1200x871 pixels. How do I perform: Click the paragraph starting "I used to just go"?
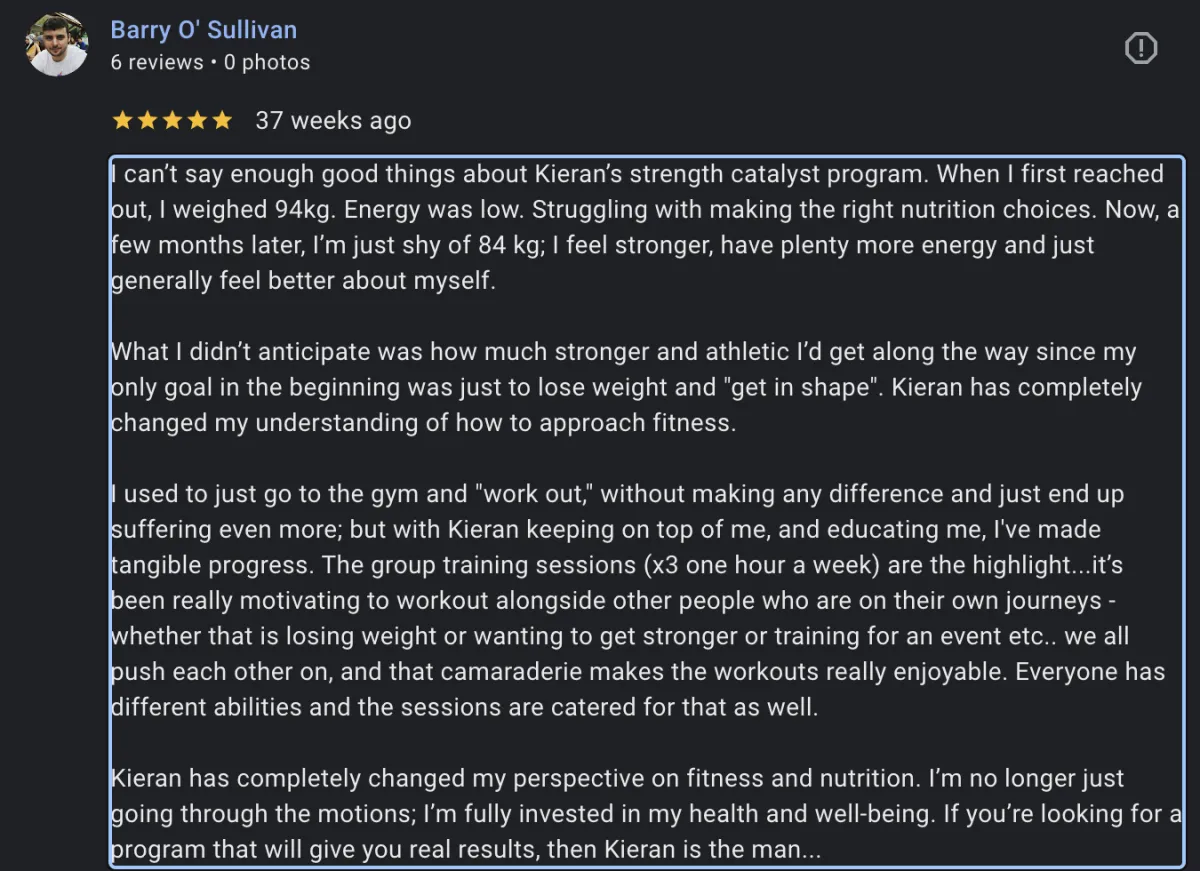[638, 600]
